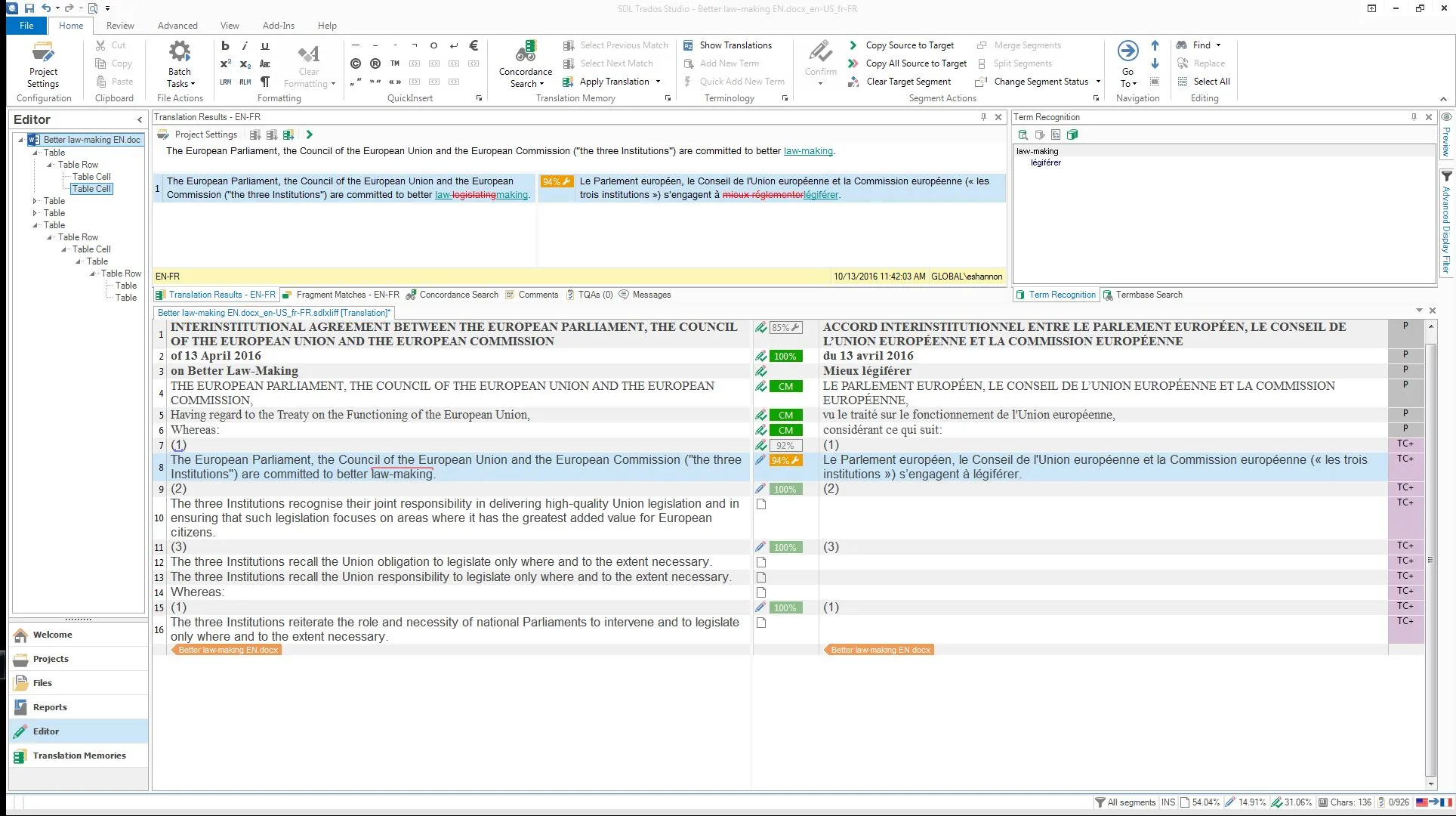Switch to the Review ribbon tab

click(119, 25)
